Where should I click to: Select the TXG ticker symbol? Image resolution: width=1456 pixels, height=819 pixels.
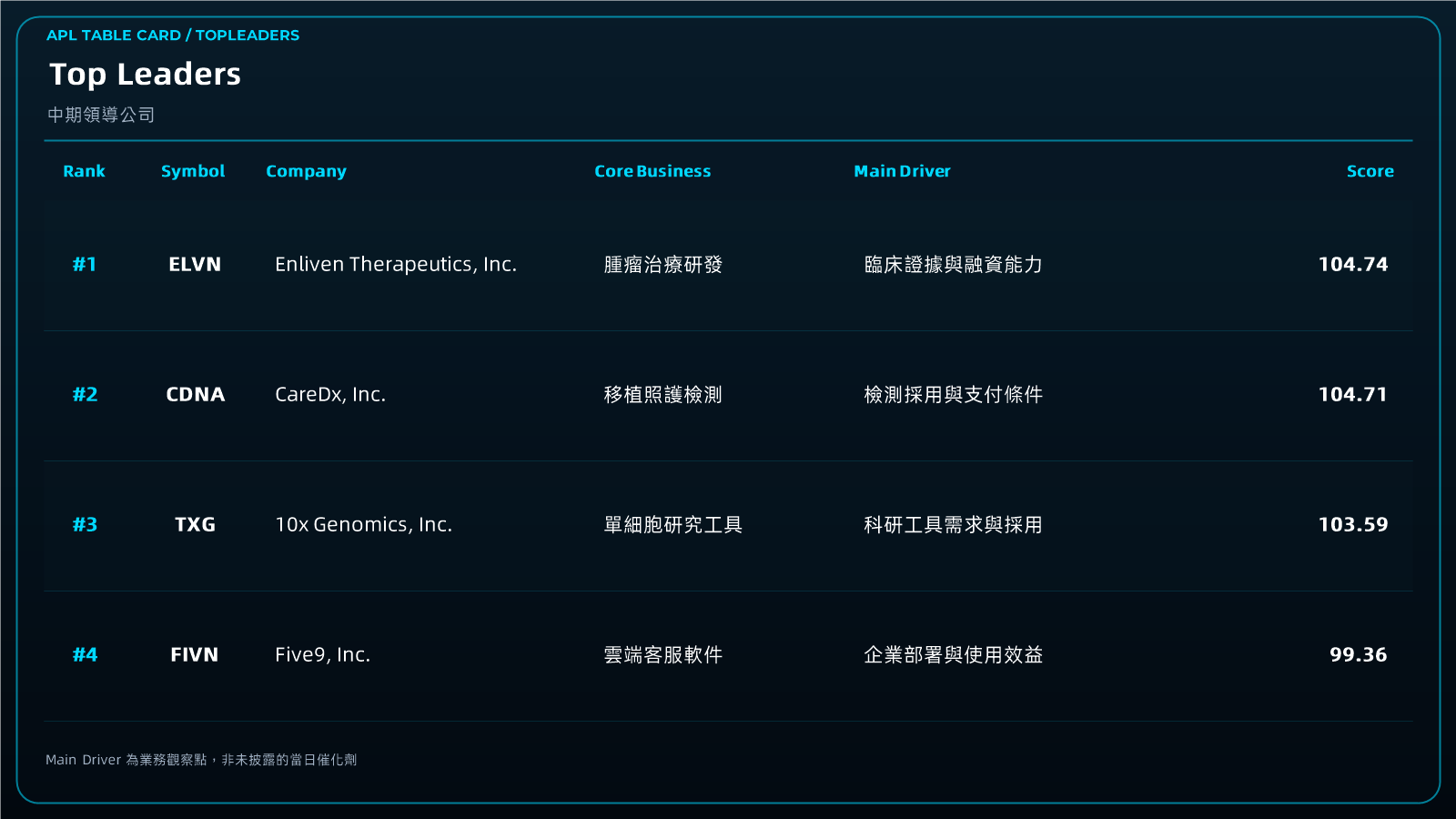coord(195,524)
